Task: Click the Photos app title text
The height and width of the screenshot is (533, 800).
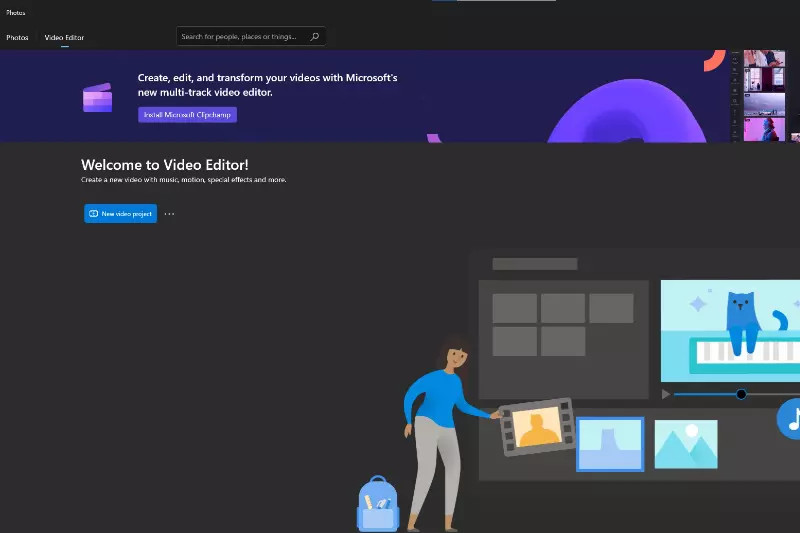Action: coord(16,12)
